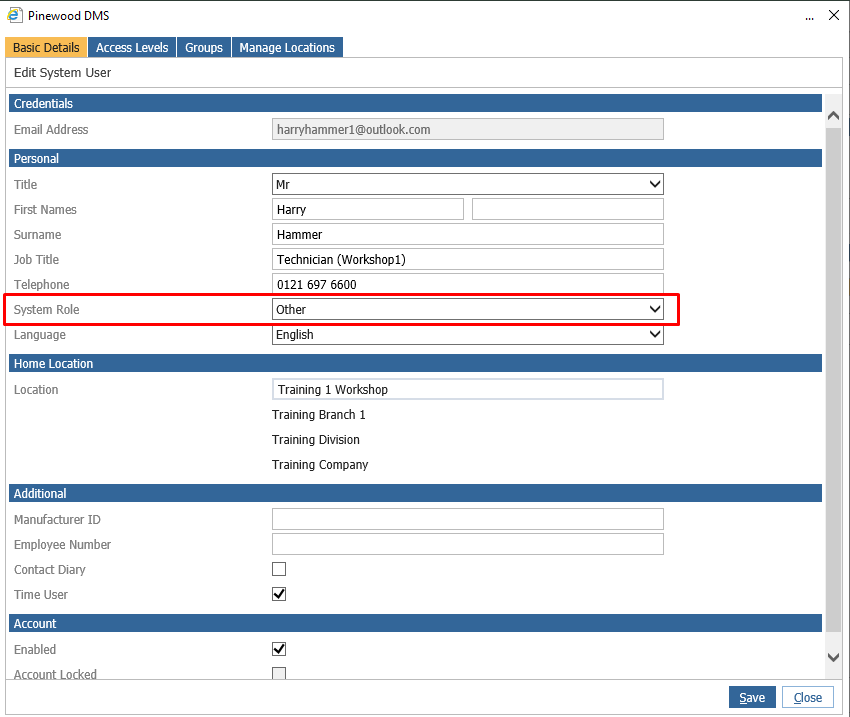This screenshot has height=717, width=850.
Task: Click the Job Title input field
Action: click(467, 259)
